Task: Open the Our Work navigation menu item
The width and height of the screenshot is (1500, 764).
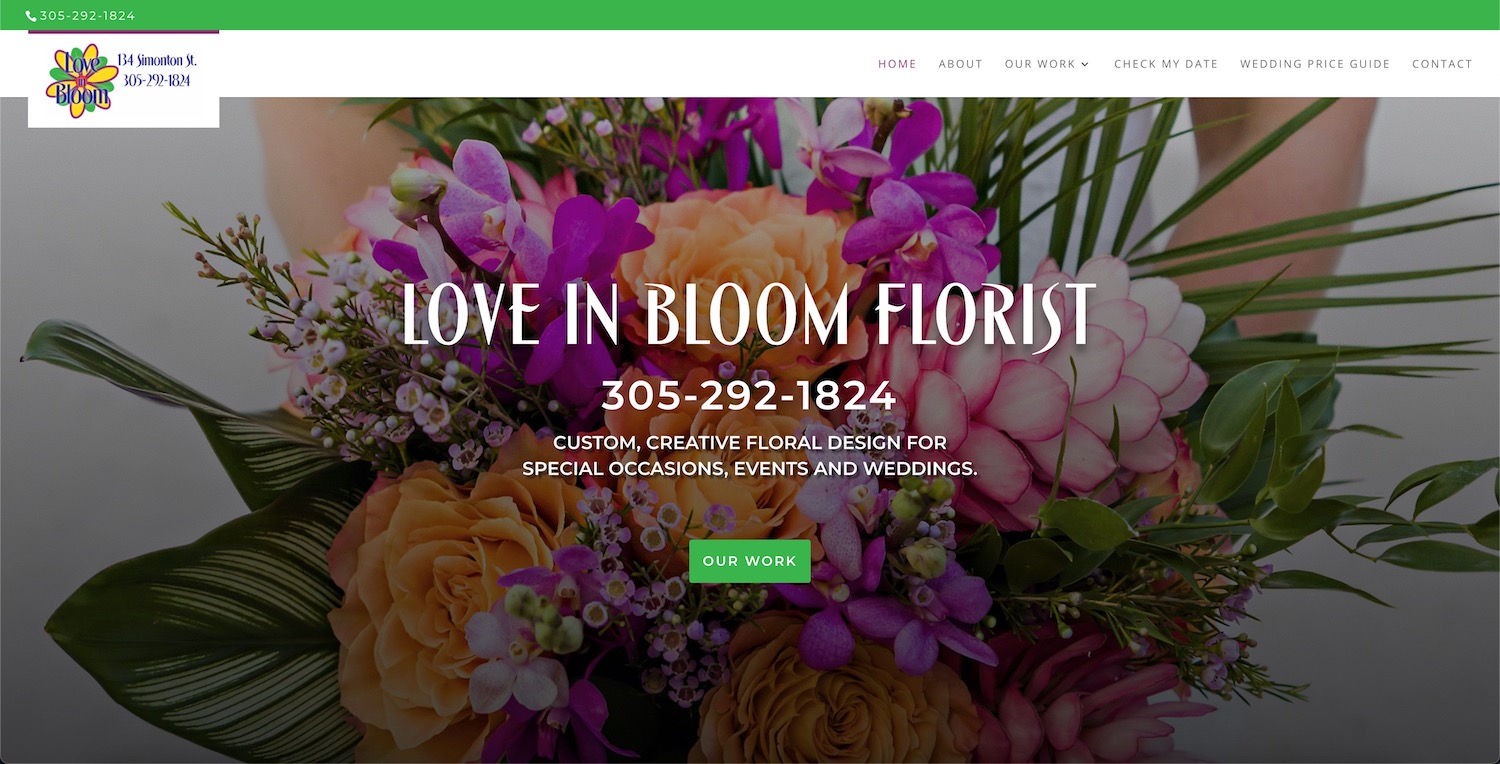Action: pos(1040,64)
